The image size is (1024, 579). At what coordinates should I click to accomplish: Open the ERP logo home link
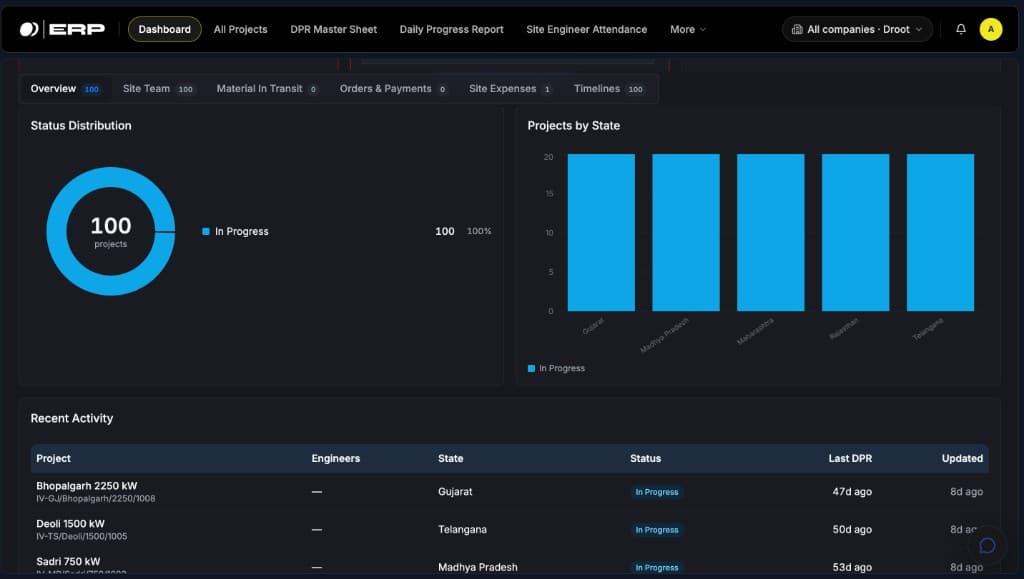click(x=62, y=29)
